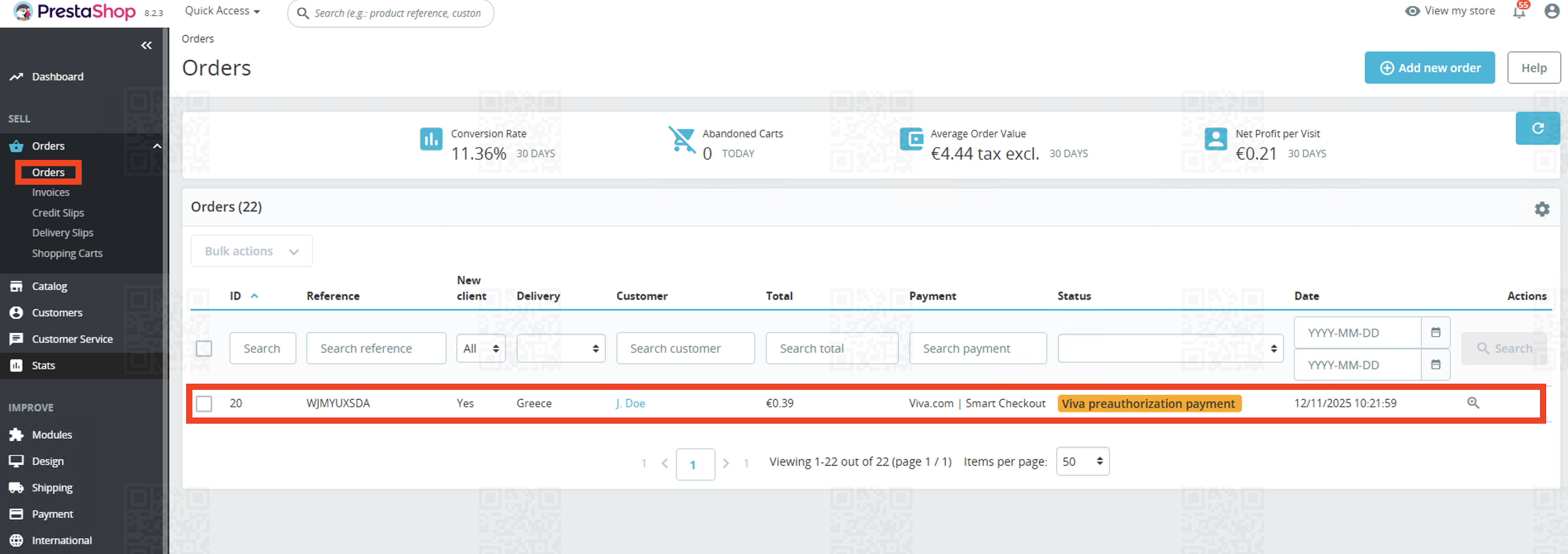1568x554 pixels.
Task: Click the Add new order button
Action: [1429, 68]
